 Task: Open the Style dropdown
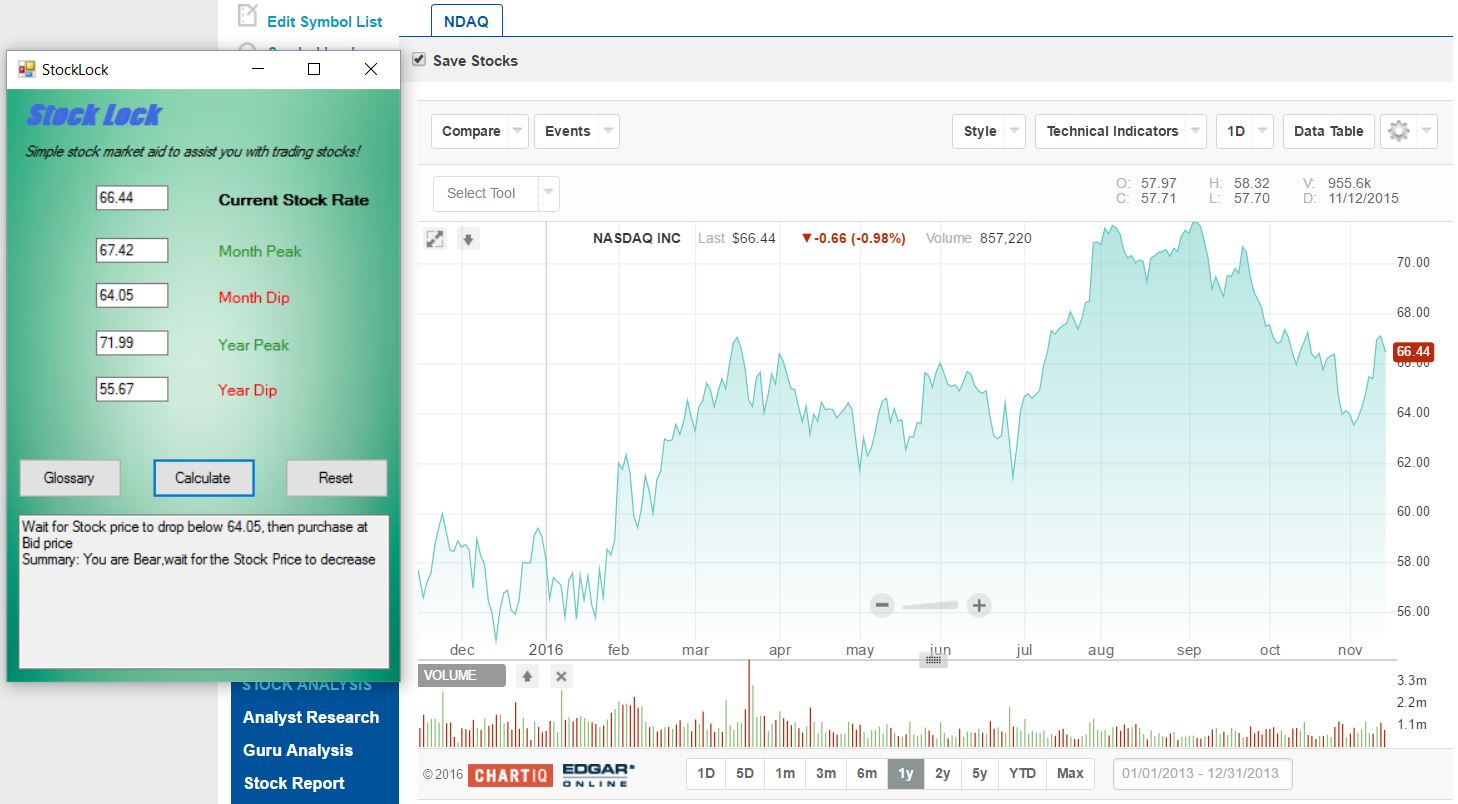pyautogui.click(x=989, y=131)
